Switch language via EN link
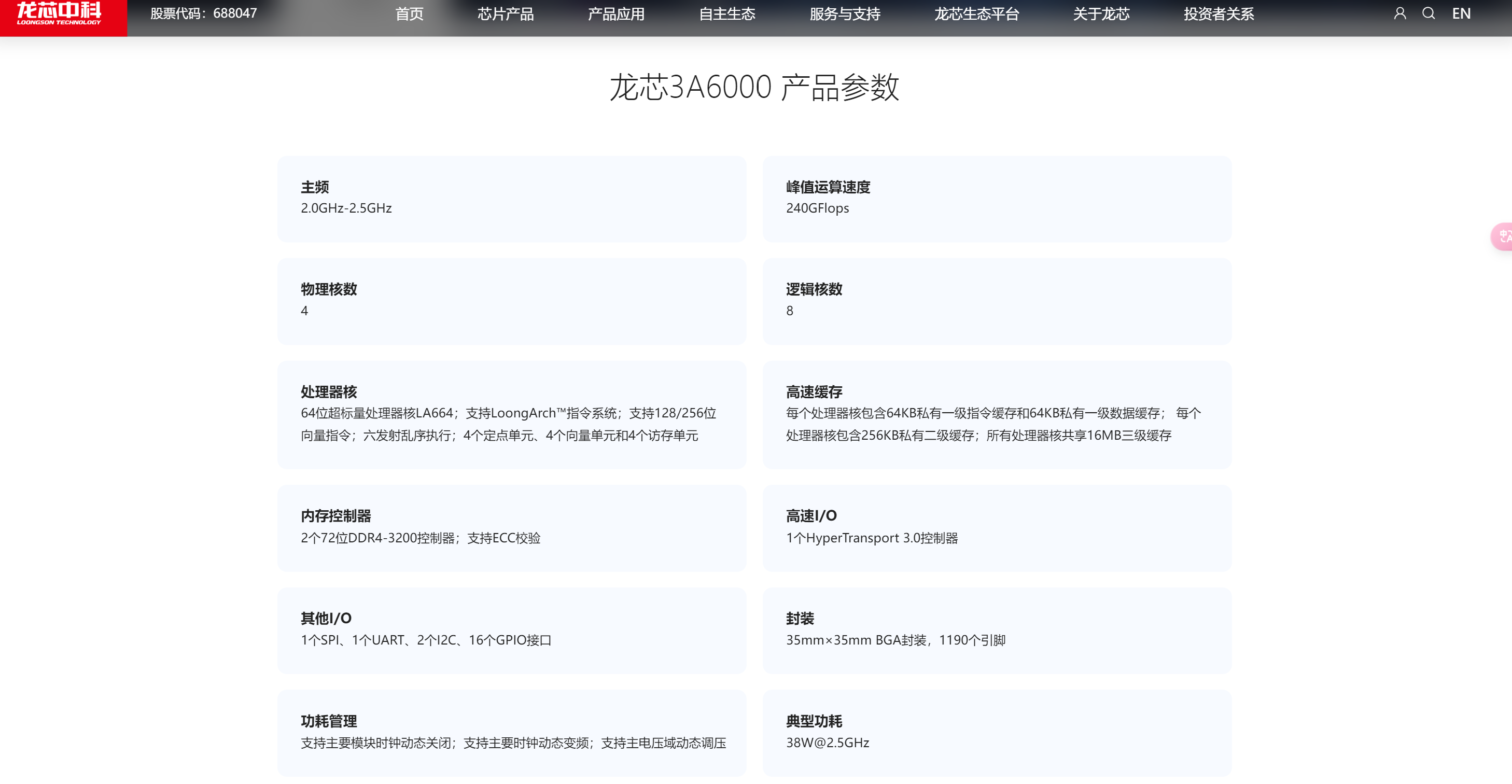Image resolution: width=1512 pixels, height=784 pixels. point(1461,13)
